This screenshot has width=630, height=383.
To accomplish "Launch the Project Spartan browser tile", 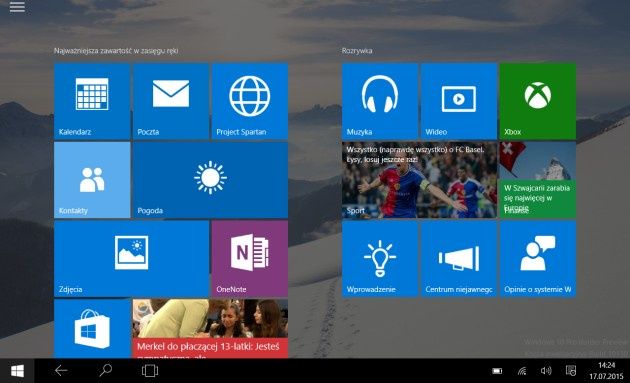I will (x=250, y=101).
